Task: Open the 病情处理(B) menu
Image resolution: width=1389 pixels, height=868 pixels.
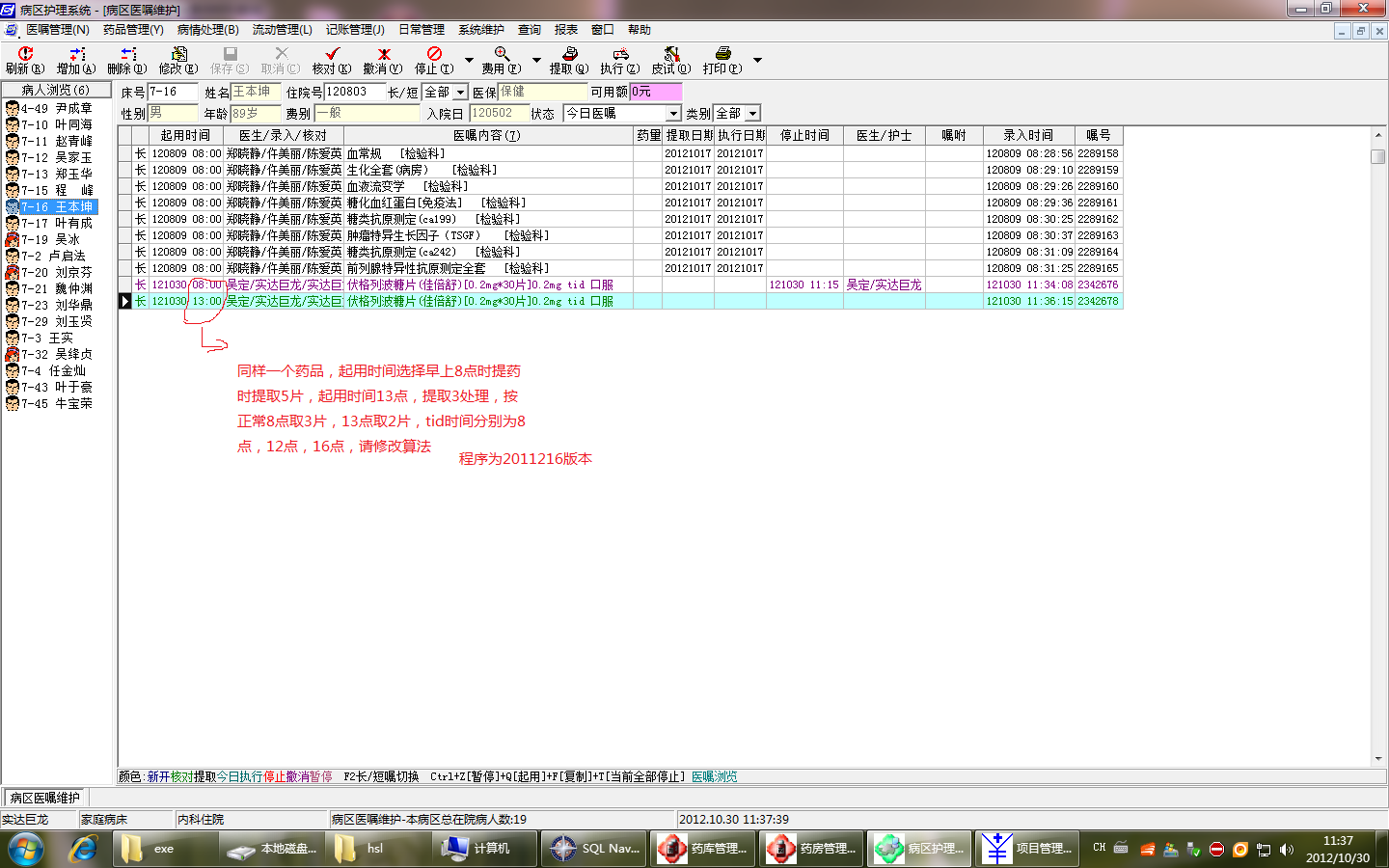Action: click(207, 30)
